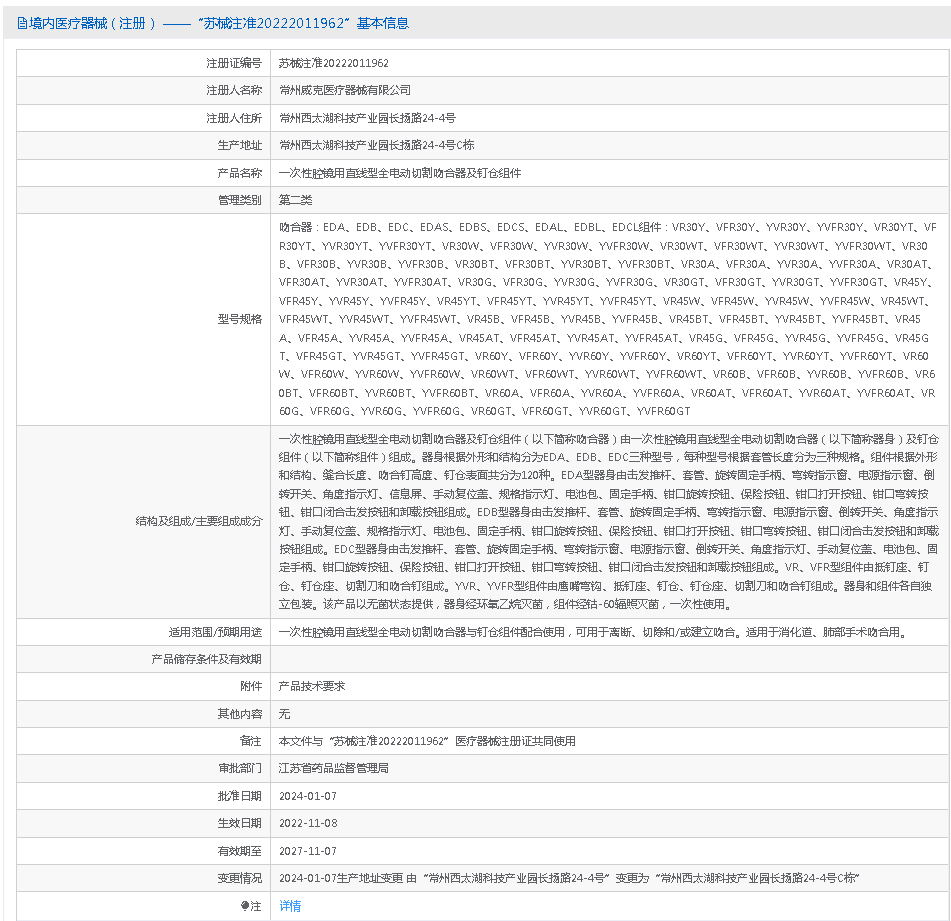Click 产品技术要求 in the 附件 row
The image size is (951, 921).
(311, 686)
